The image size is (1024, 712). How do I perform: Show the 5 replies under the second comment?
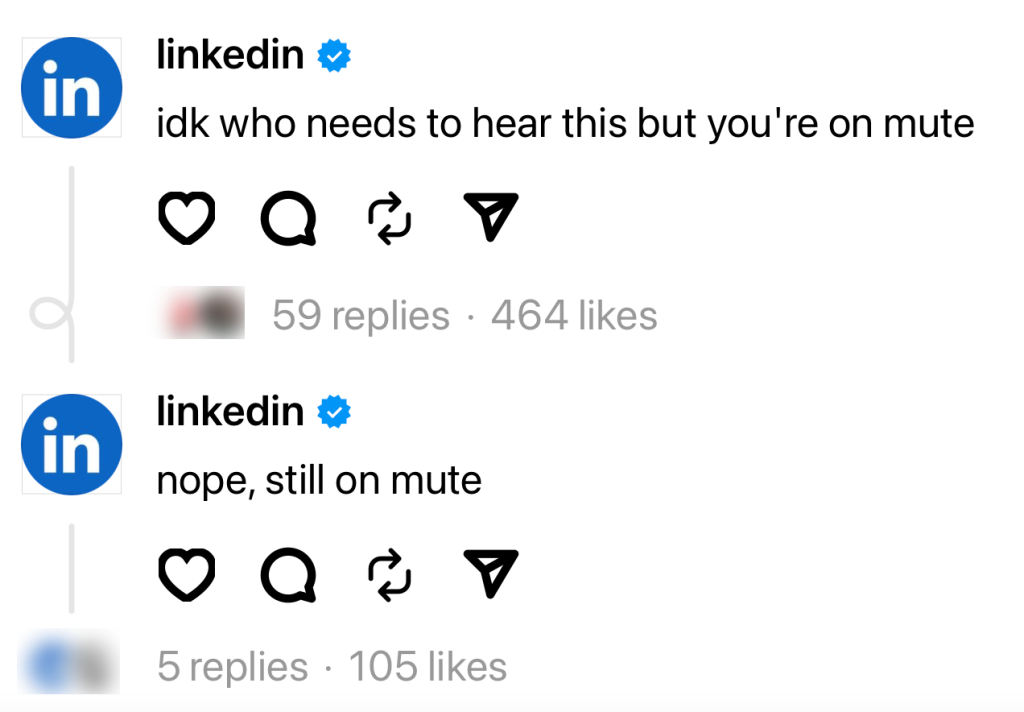point(231,665)
